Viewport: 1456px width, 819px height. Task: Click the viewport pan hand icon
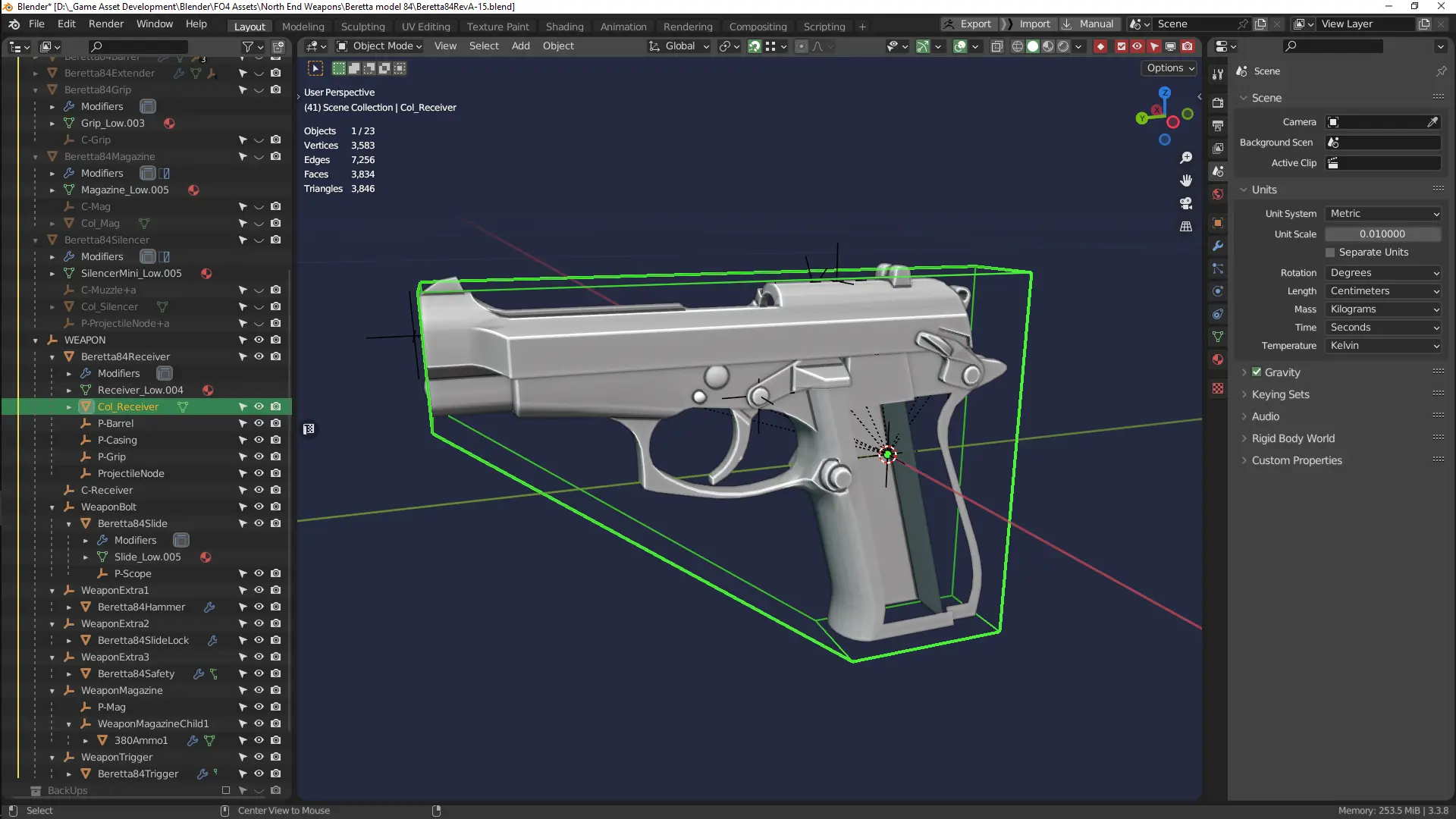[1186, 180]
